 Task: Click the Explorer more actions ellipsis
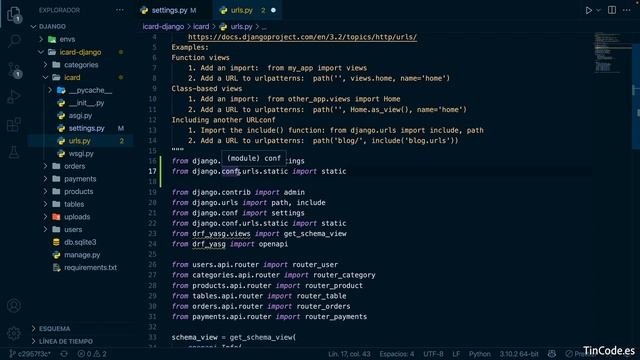(120, 10)
